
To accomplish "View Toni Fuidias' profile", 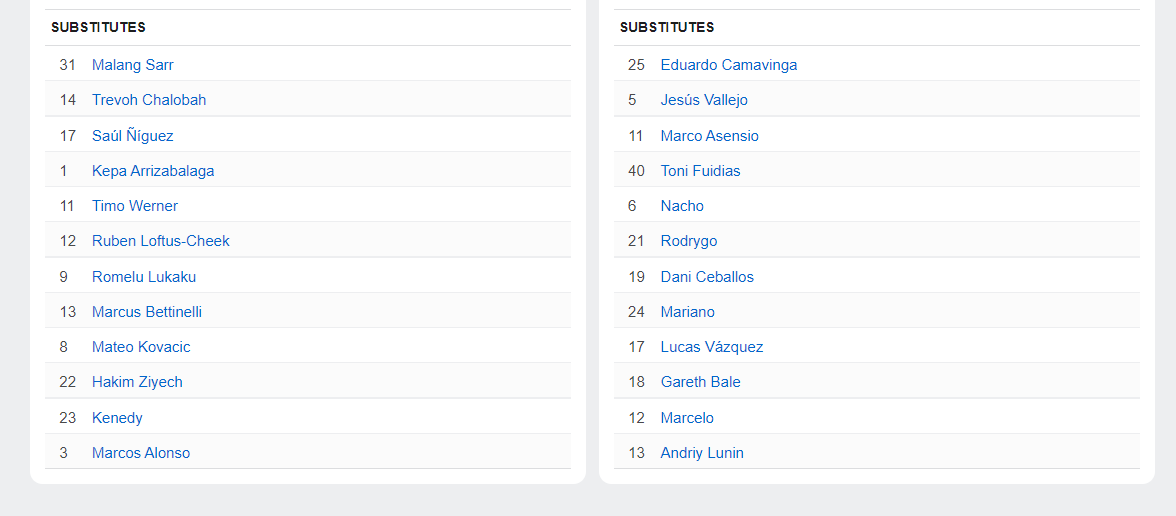I will pos(701,171).
